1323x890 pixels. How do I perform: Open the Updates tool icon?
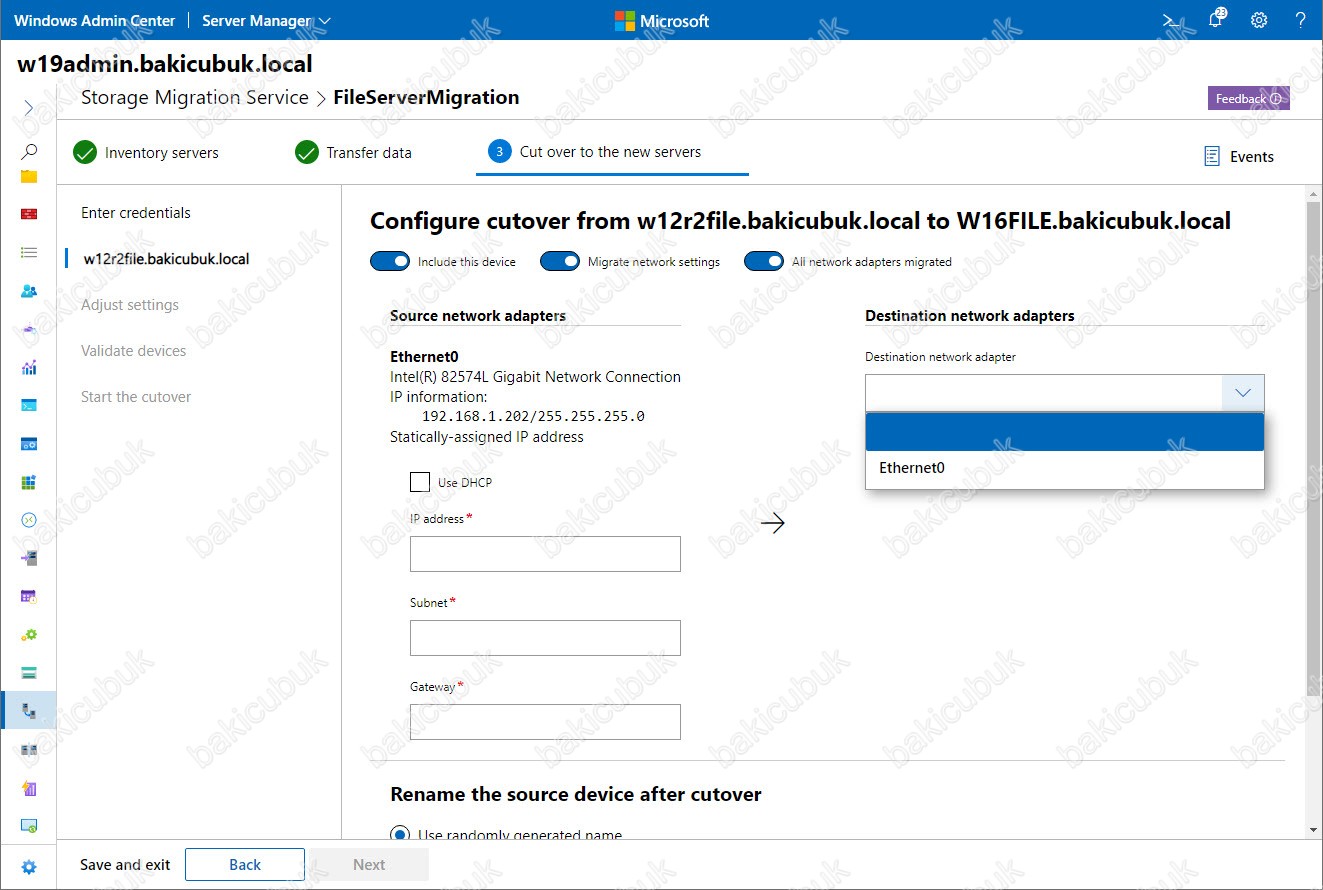coord(29,826)
